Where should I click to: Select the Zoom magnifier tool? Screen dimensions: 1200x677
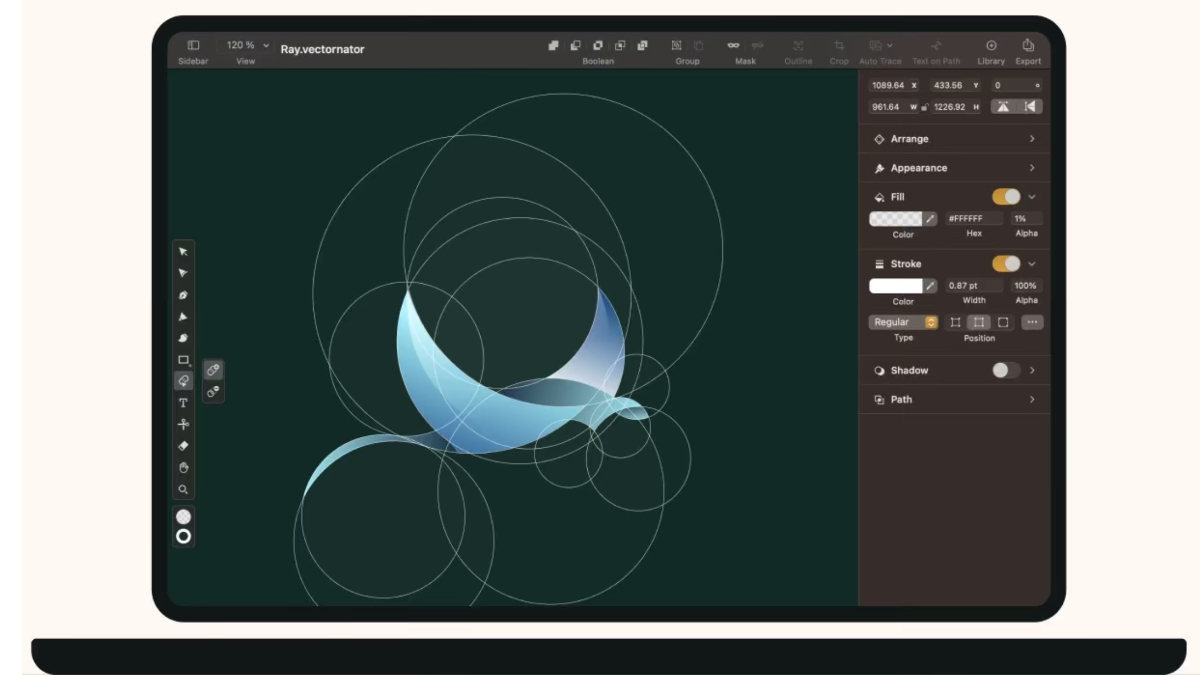(x=183, y=490)
